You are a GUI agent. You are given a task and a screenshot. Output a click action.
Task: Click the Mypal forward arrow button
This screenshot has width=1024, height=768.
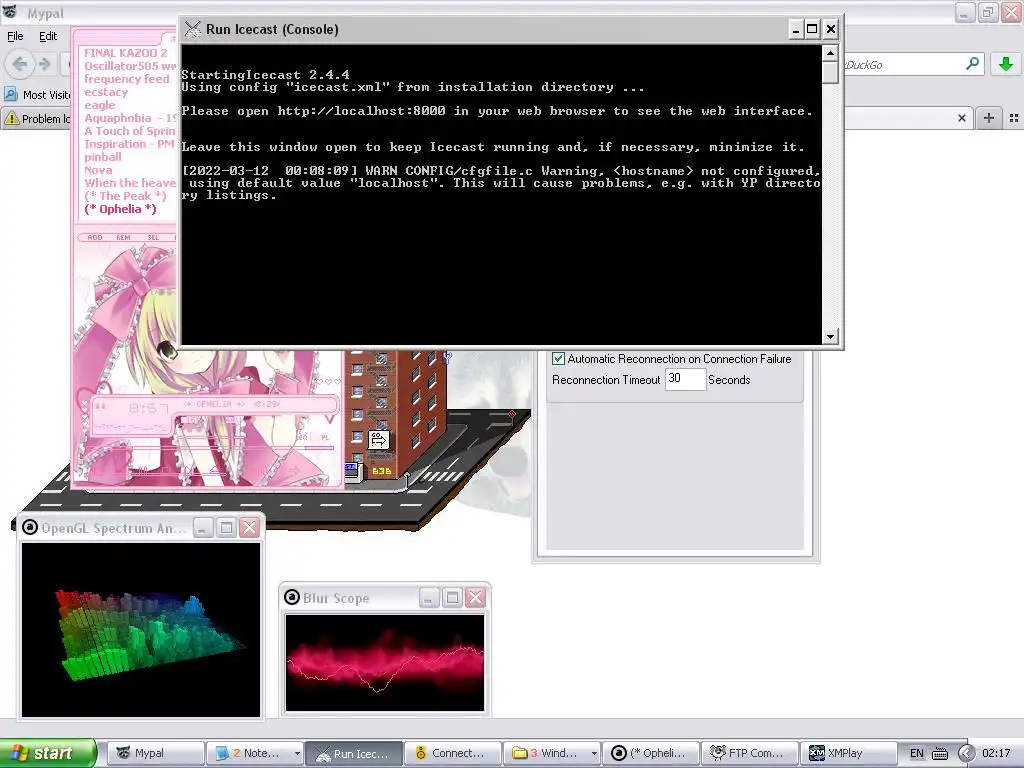(x=44, y=63)
